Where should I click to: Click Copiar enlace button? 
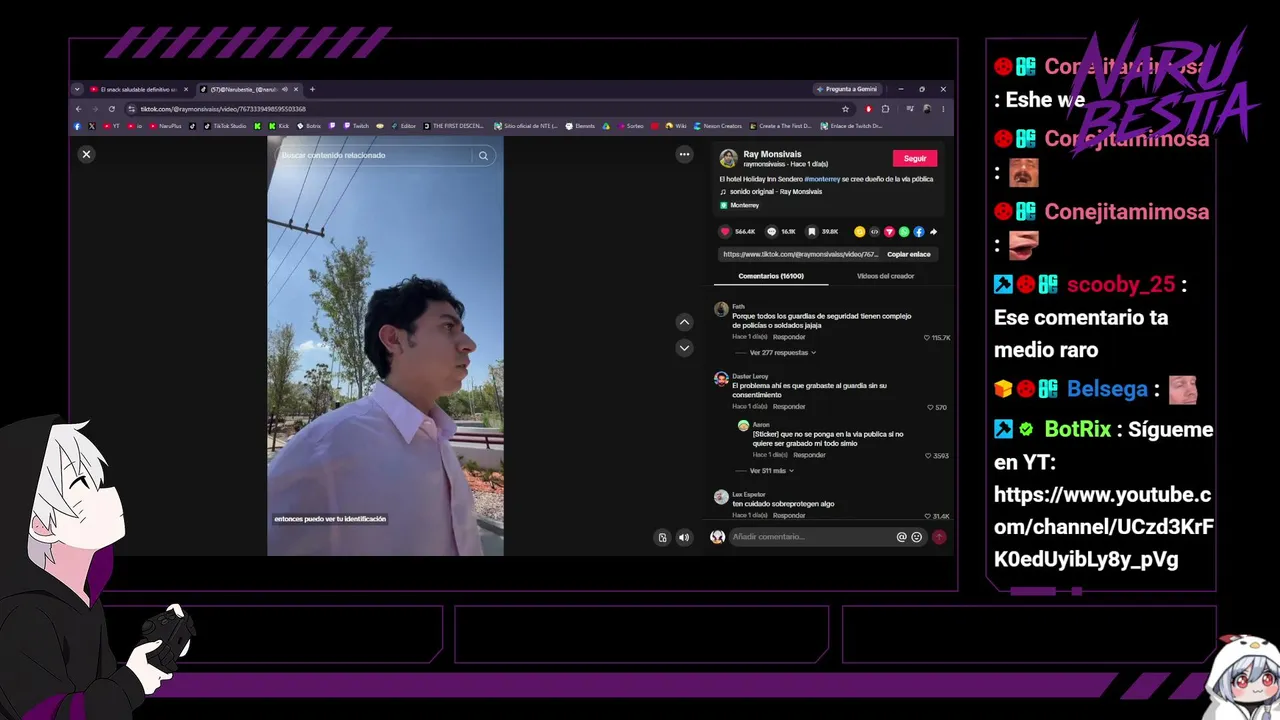pos(909,254)
